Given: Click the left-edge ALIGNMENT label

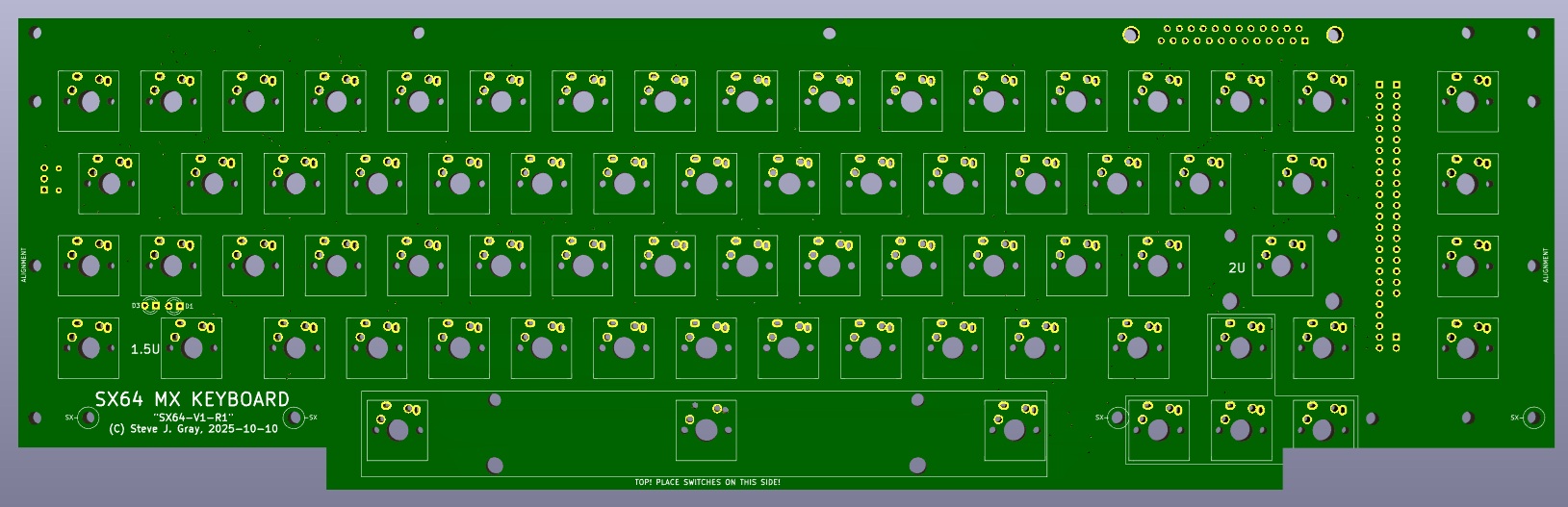Looking at the screenshot, I should [x=24, y=266].
